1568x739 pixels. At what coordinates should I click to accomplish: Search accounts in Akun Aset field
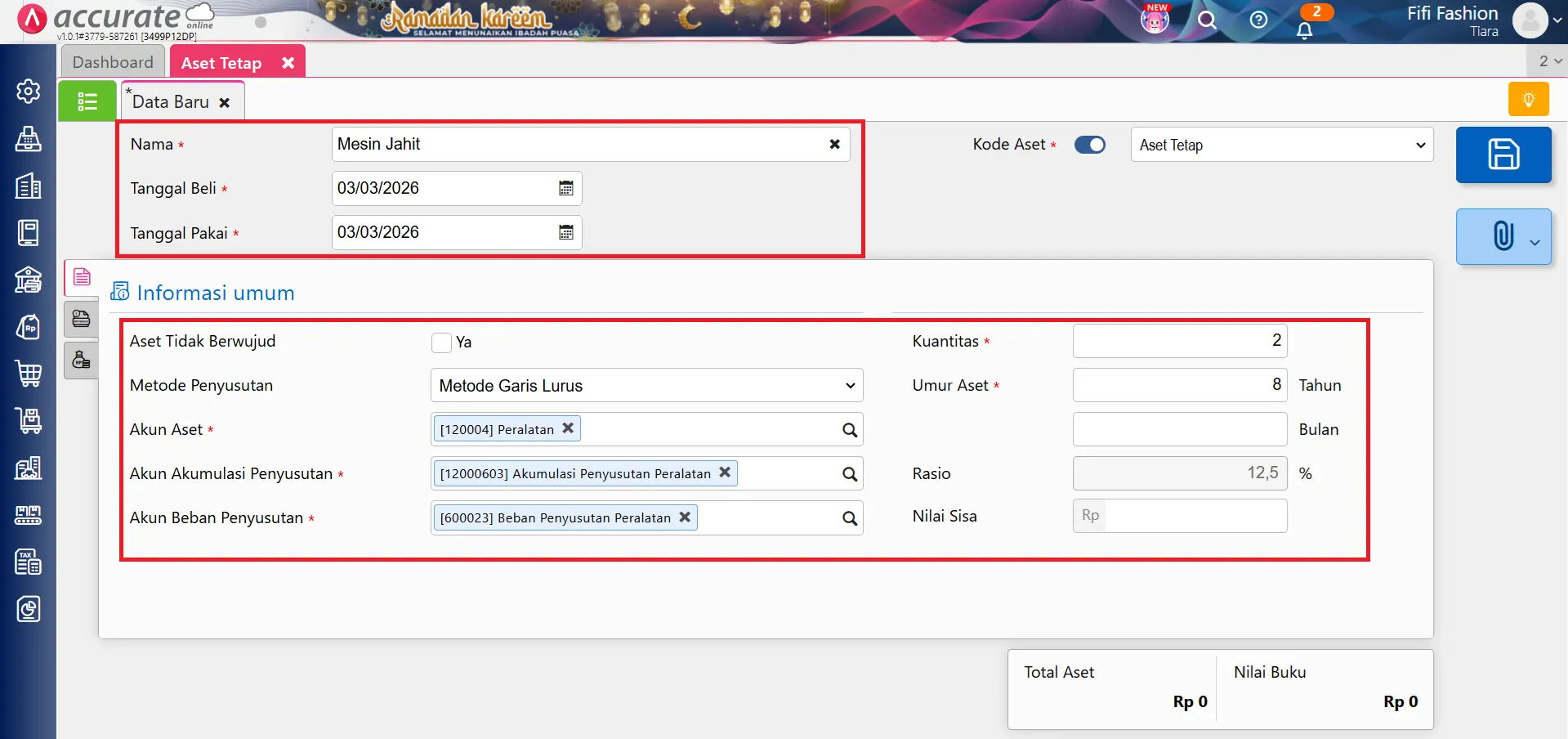pyautogui.click(x=849, y=430)
